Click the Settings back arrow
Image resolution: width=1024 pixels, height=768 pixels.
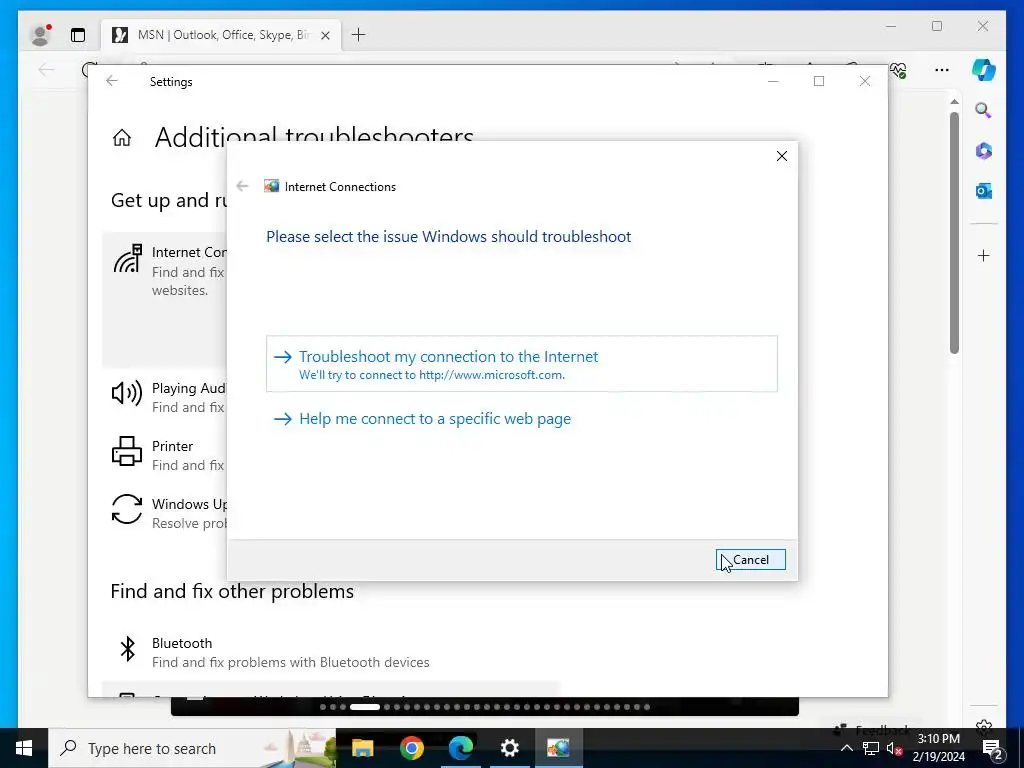click(x=112, y=81)
